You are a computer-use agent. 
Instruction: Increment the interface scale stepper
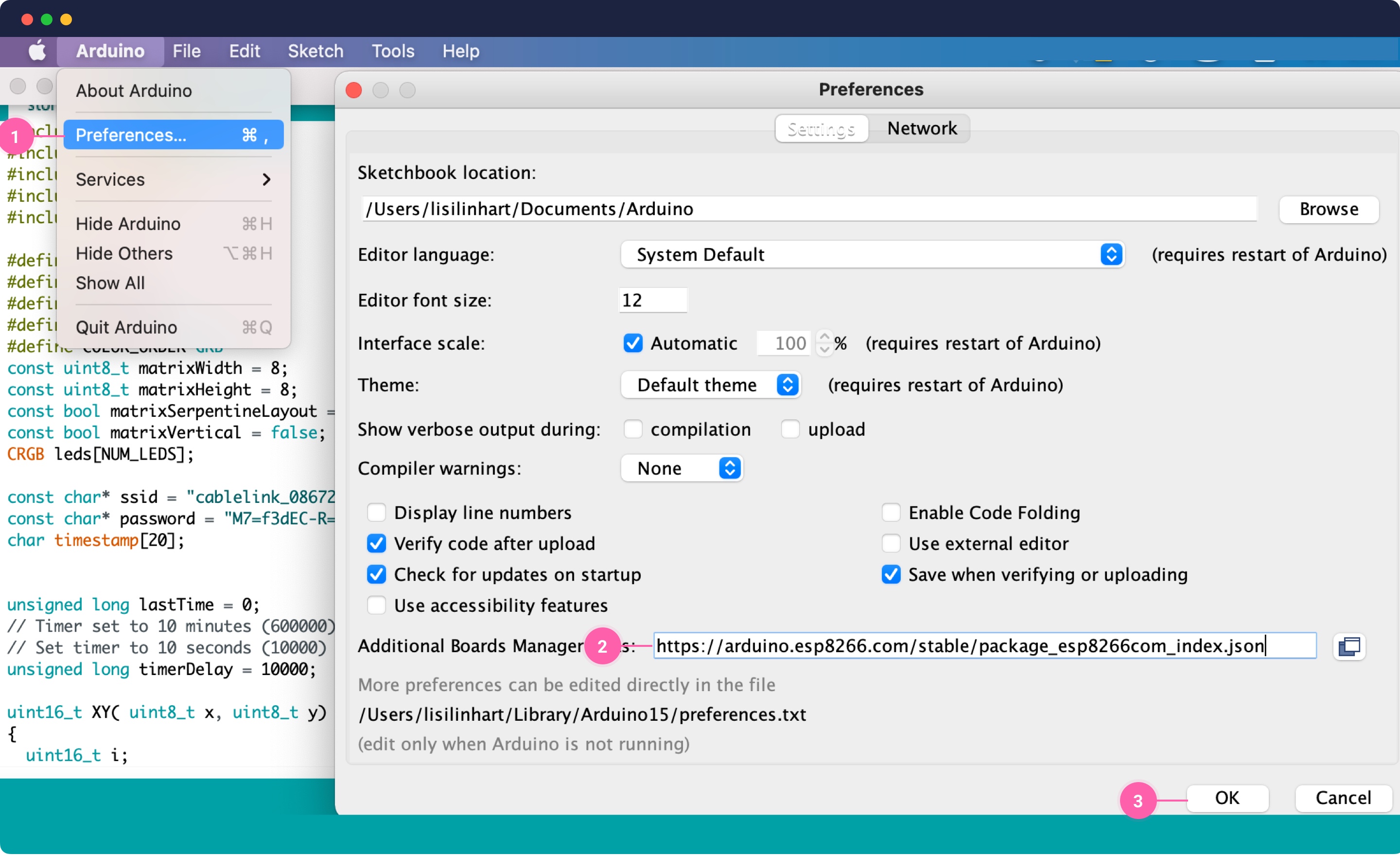[824, 337]
